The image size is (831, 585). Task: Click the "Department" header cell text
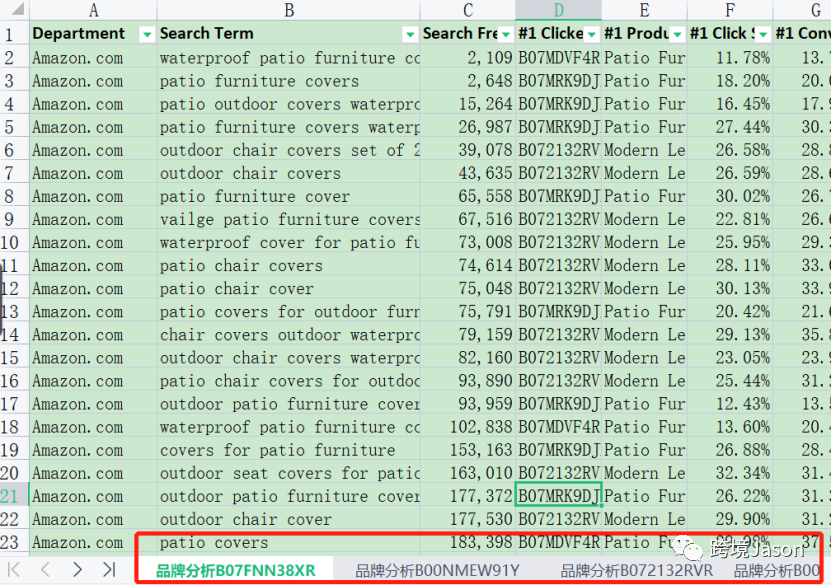click(x=78, y=33)
